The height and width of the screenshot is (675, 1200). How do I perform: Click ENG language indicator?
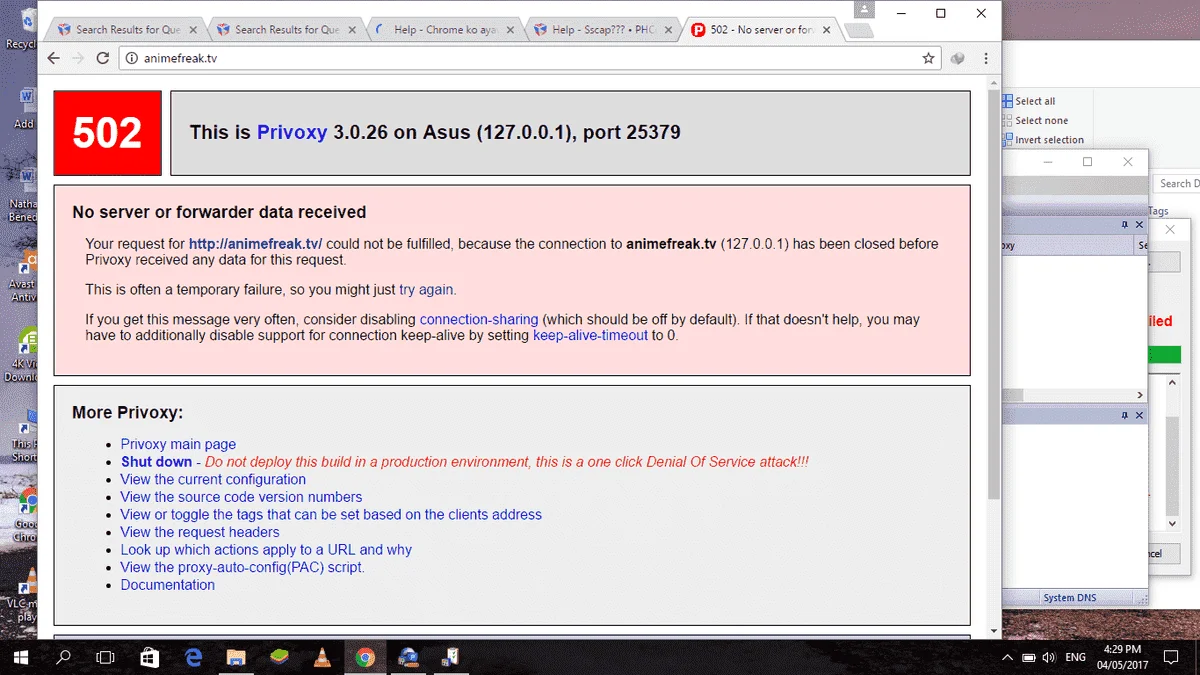click(x=1075, y=657)
